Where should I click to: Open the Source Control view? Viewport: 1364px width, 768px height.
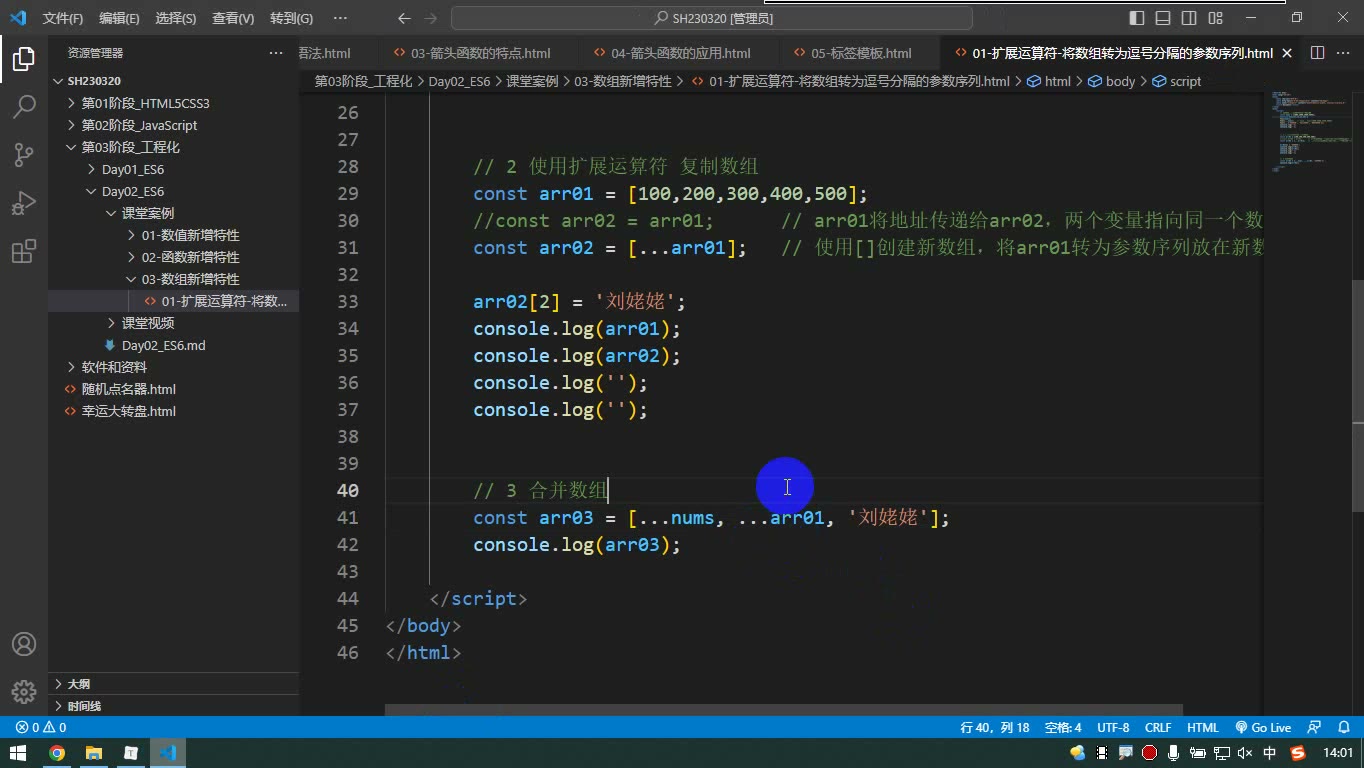tap(24, 155)
